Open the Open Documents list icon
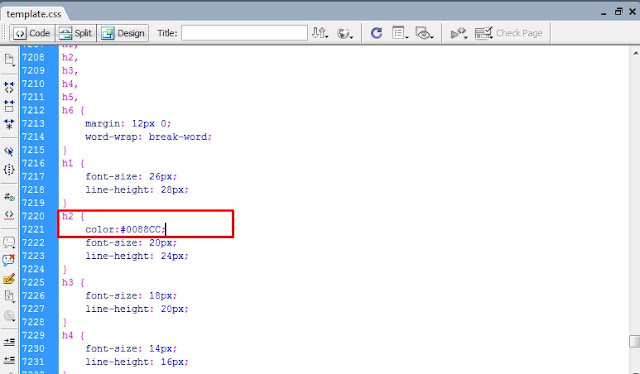The width and height of the screenshot is (640, 374). click(x=9, y=60)
